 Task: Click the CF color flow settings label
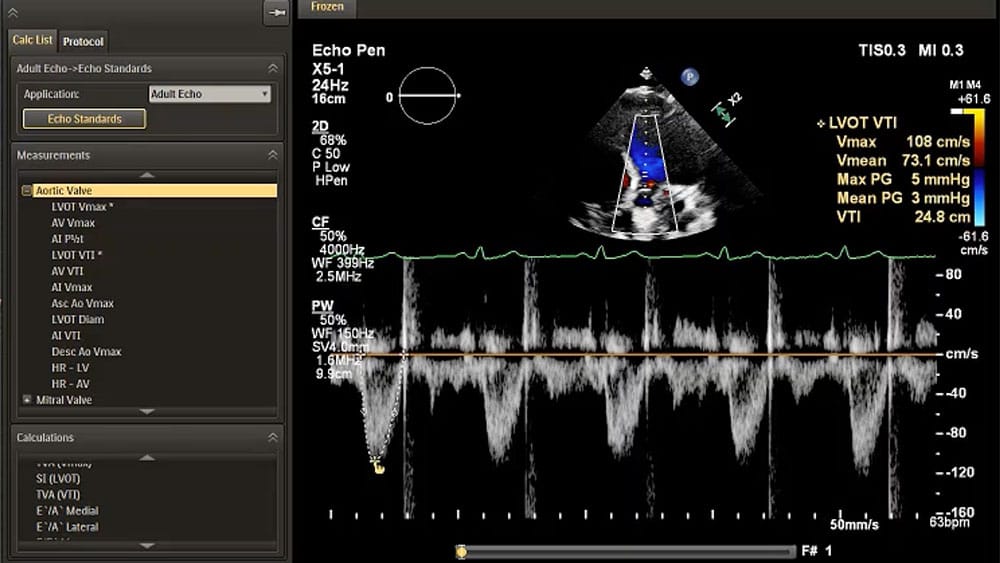tap(320, 222)
